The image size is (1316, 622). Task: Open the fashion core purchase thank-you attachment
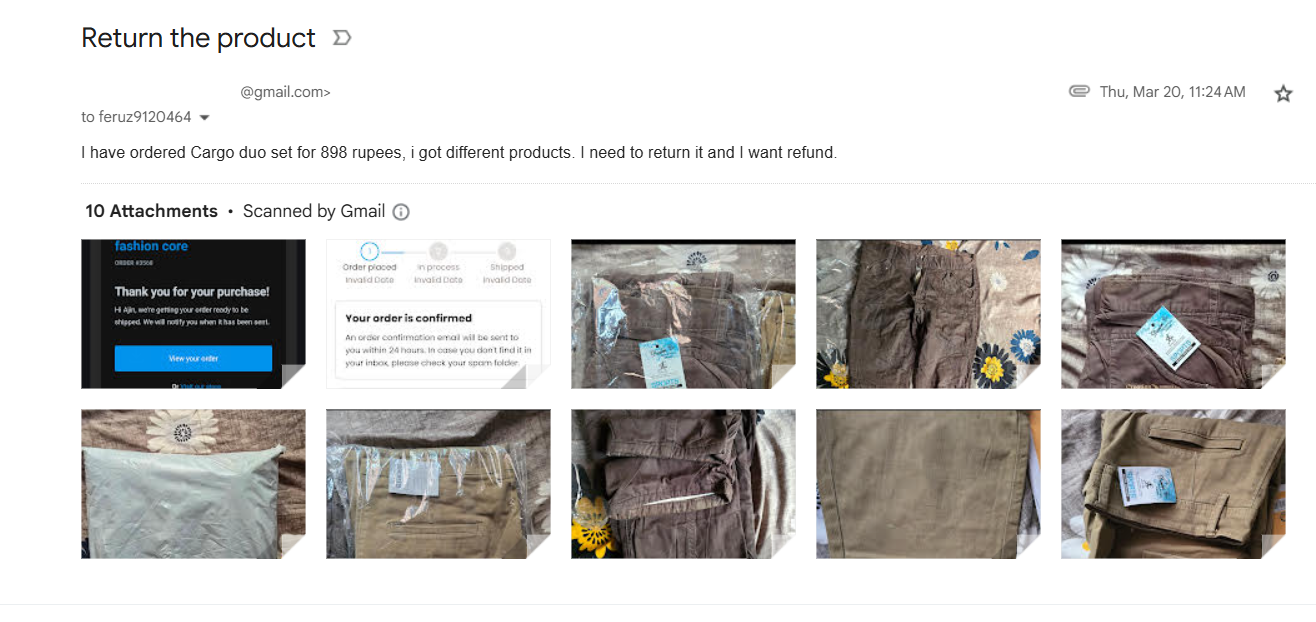coord(193,314)
